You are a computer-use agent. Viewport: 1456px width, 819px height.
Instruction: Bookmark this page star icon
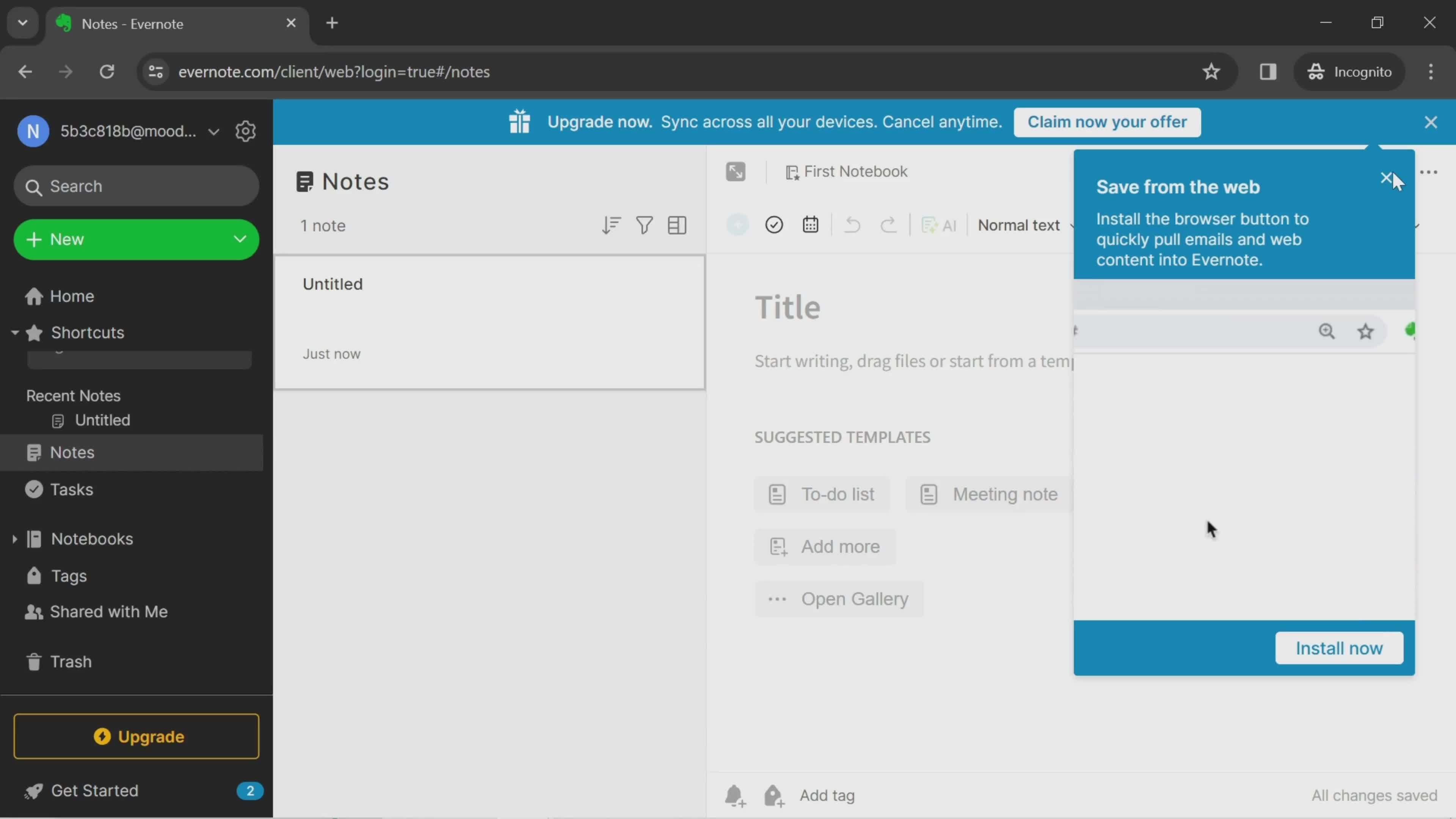[1211, 72]
